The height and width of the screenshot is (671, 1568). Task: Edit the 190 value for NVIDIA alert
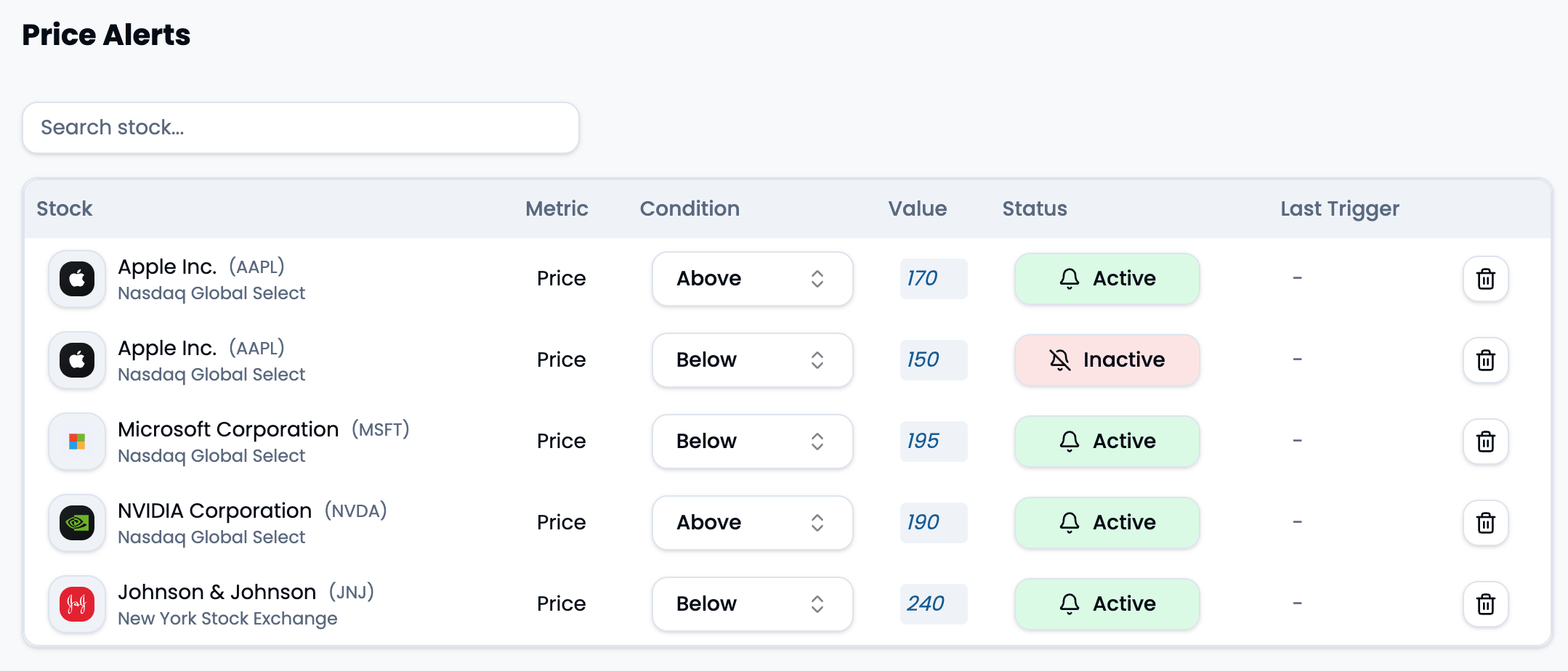click(x=933, y=523)
